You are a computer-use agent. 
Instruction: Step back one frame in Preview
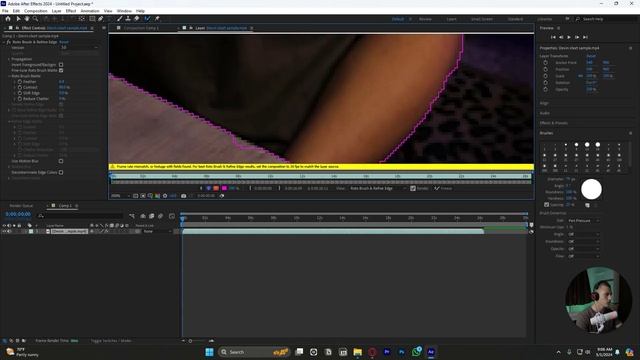tap(561, 37)
